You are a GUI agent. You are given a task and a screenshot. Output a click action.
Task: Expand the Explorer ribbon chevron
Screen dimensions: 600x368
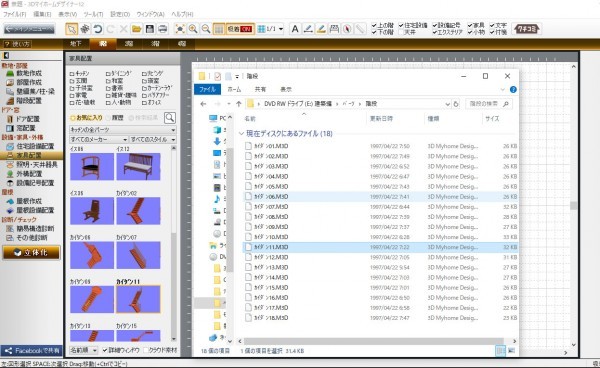(x=503, y=90)
